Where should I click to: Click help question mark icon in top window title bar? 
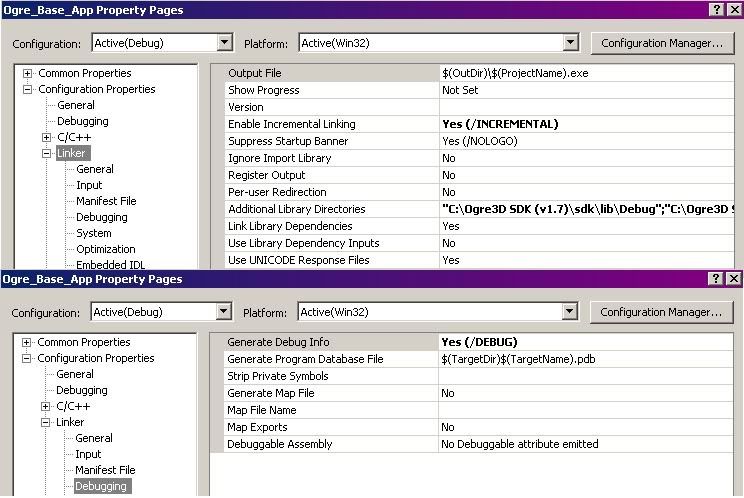[x=717, y=9]
